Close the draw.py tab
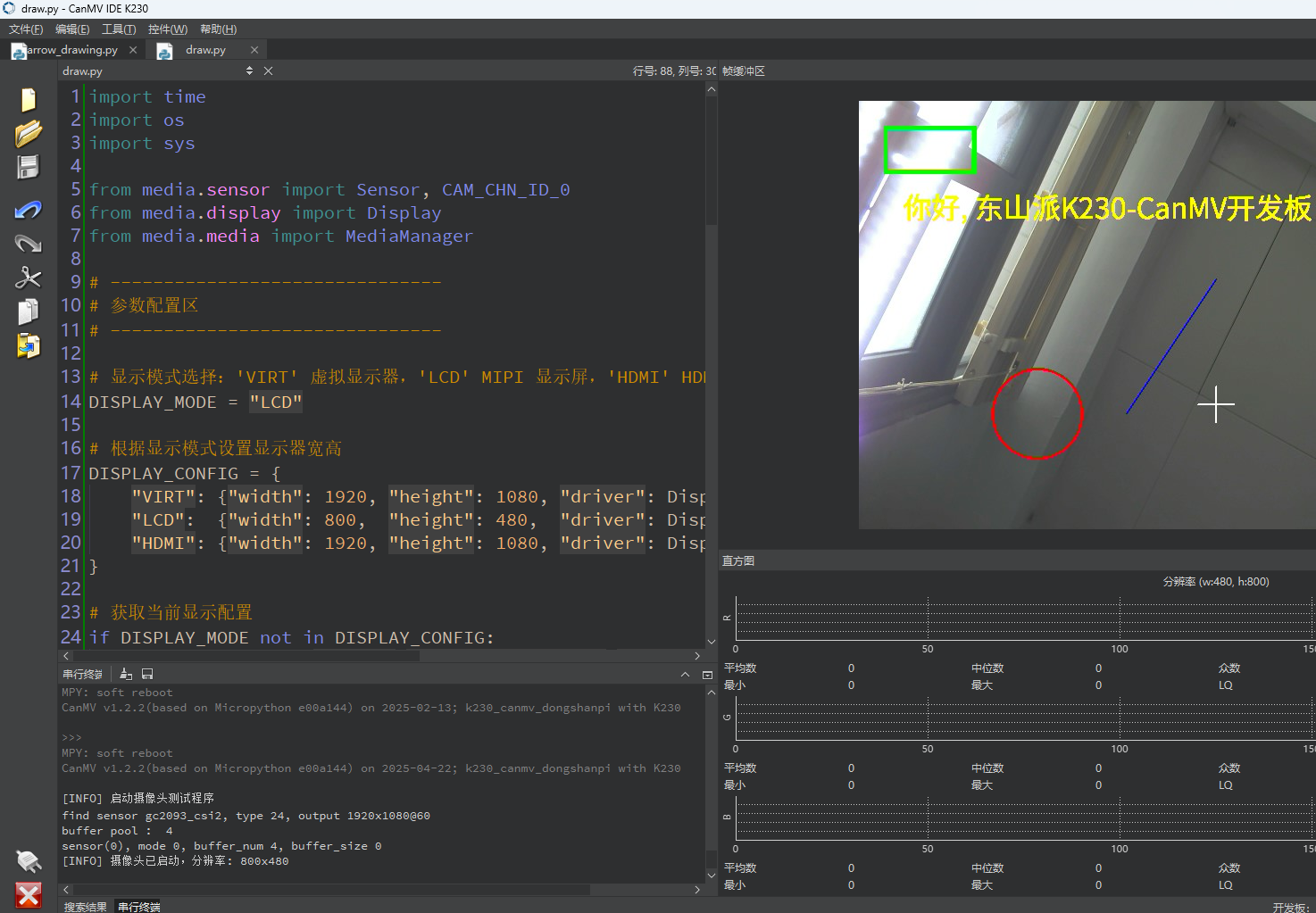This screenshot has width=1316, height=913. 254,50
